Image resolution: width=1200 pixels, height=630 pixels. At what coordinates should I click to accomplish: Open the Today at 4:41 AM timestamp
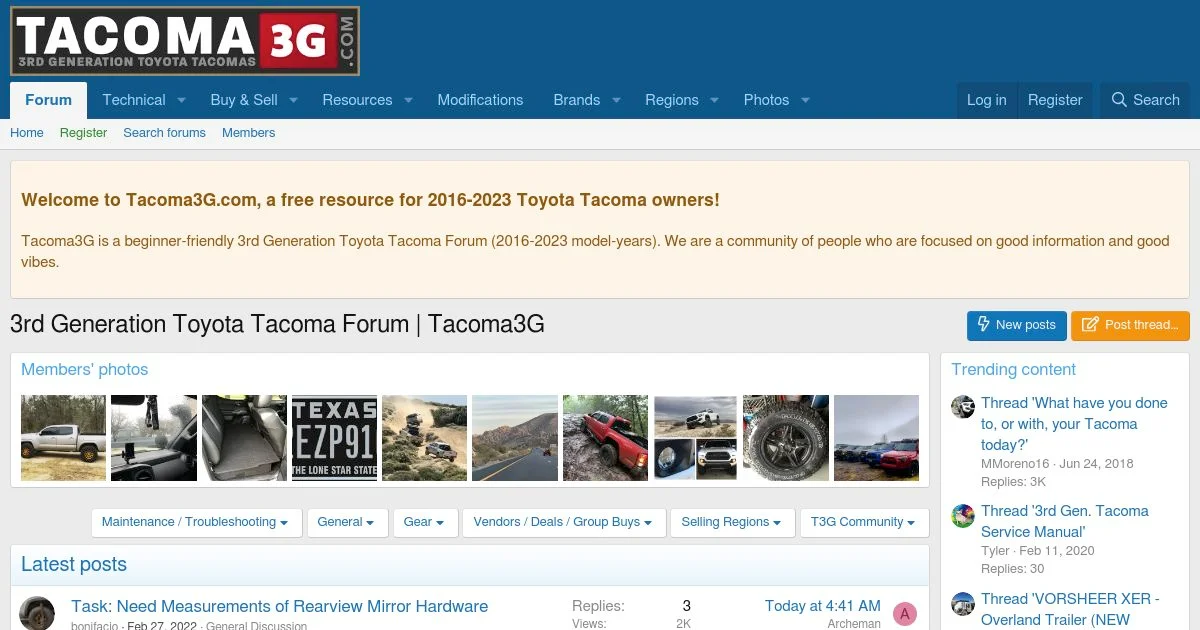823,606
